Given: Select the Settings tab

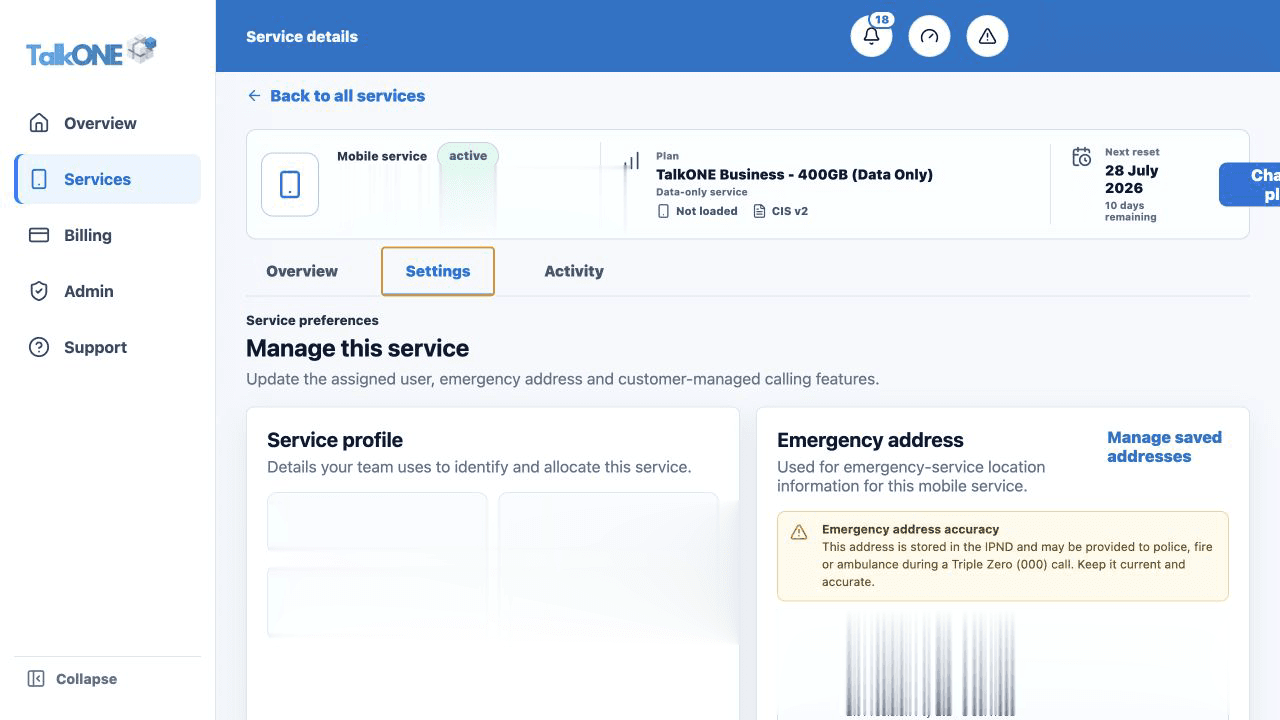Looking at the screenshot, I should [438, 271].
